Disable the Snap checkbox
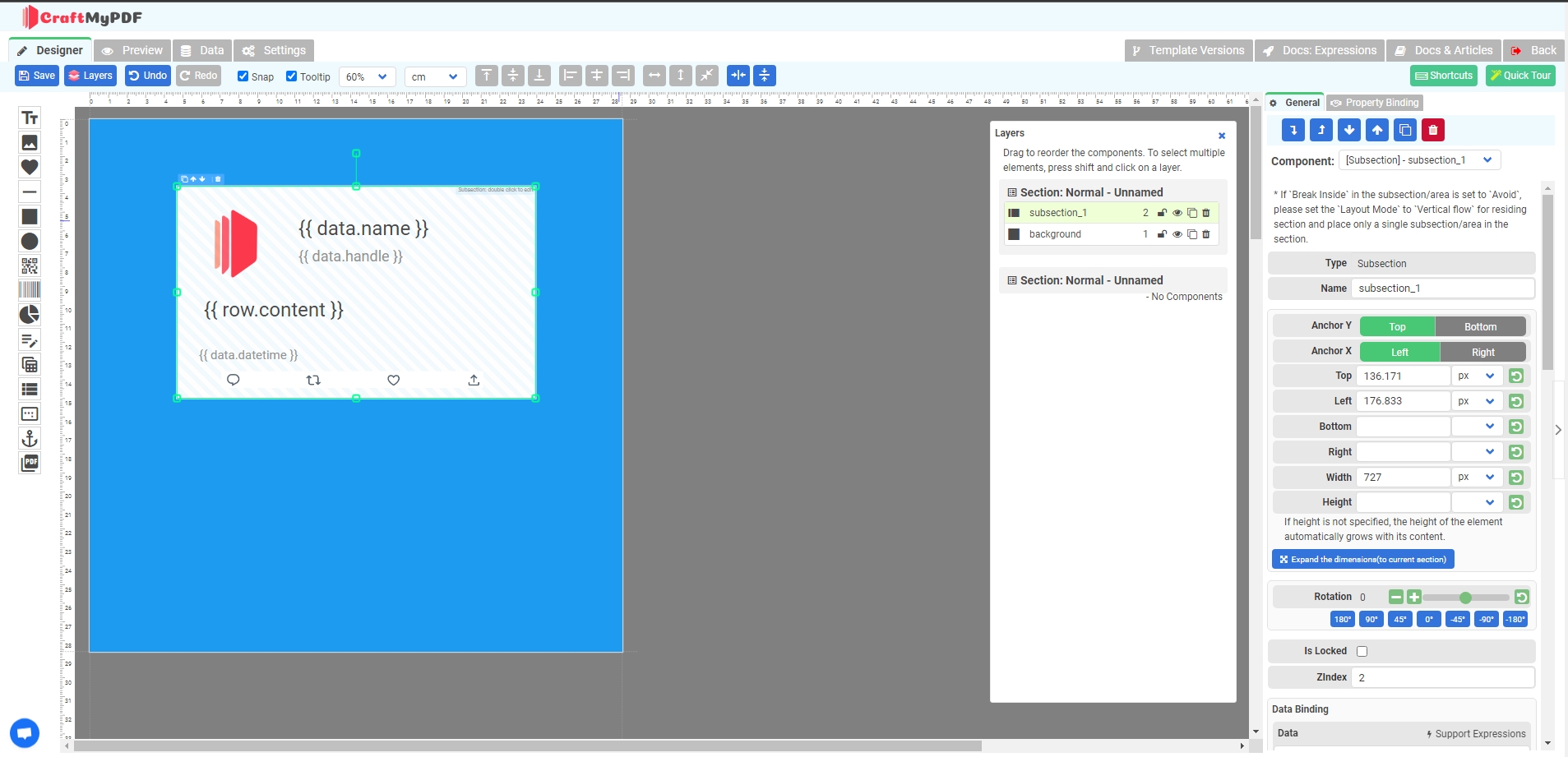 pyautogui.click(x=243, y=76)
